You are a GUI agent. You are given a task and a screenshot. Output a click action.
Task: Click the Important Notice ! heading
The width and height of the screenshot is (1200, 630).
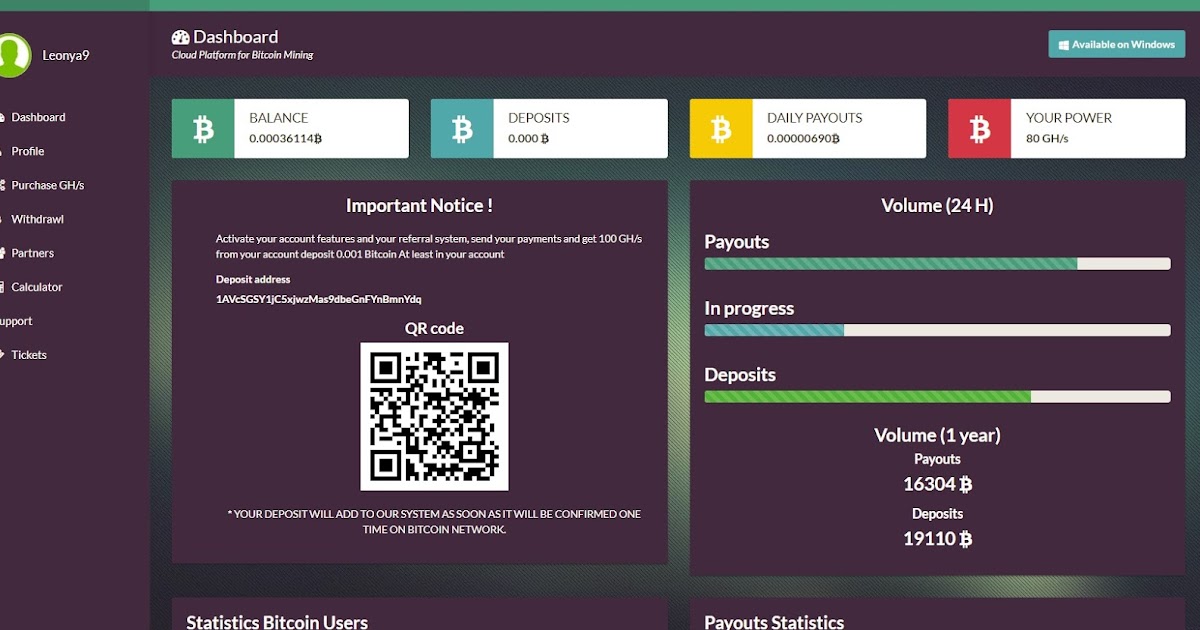click(x=419, y=206)
